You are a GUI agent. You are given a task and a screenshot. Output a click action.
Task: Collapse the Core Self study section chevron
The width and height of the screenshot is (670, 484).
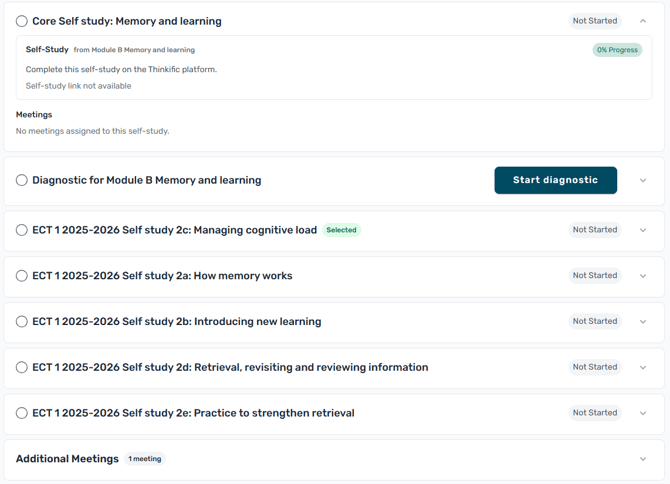coord(643,21)
